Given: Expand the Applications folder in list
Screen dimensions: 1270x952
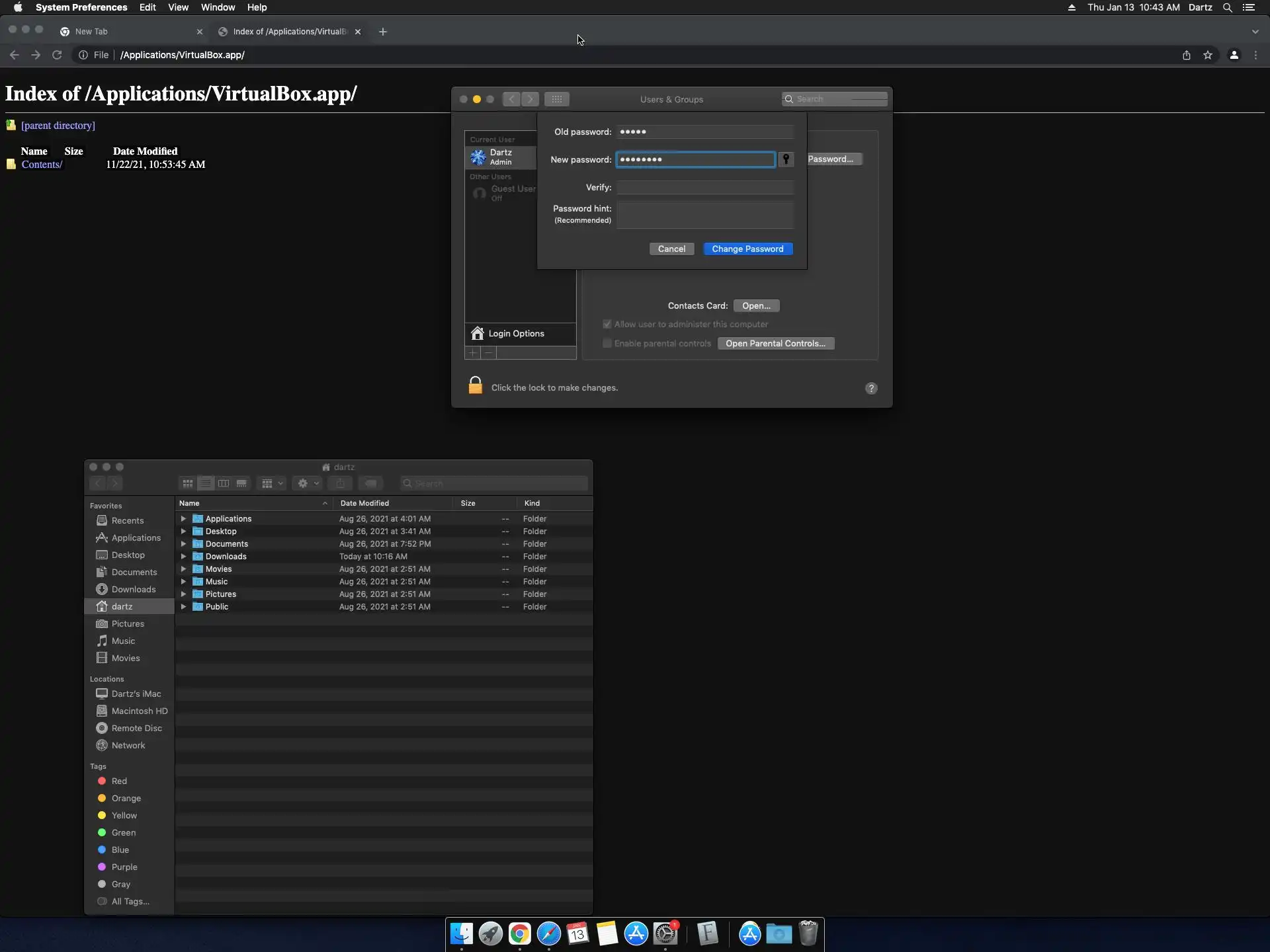Looking at the screenshot, I should [184, 519].
